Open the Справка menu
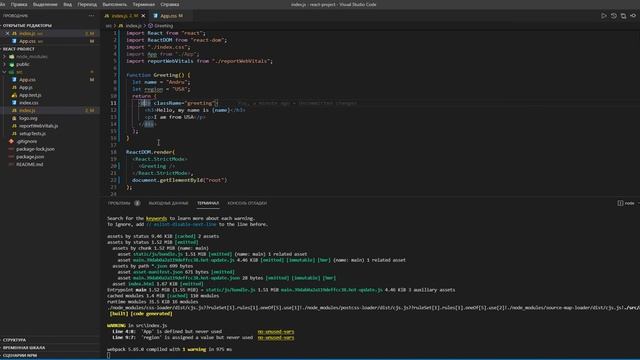Image resolution: width=640 pixels, height=360 pixels. tap(169, 4)
